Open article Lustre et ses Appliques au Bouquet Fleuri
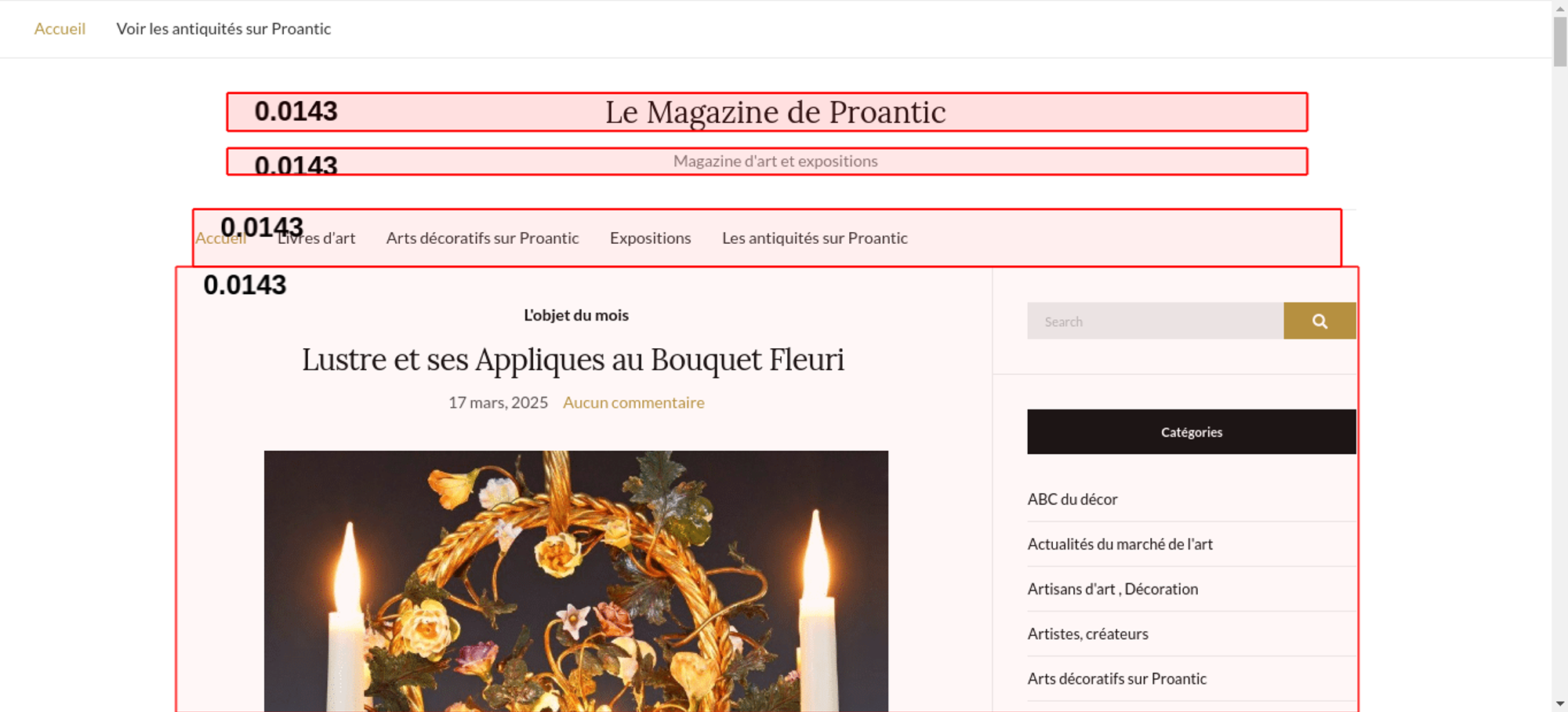Screen dimensions: 1568x712 tap(573, 360)
